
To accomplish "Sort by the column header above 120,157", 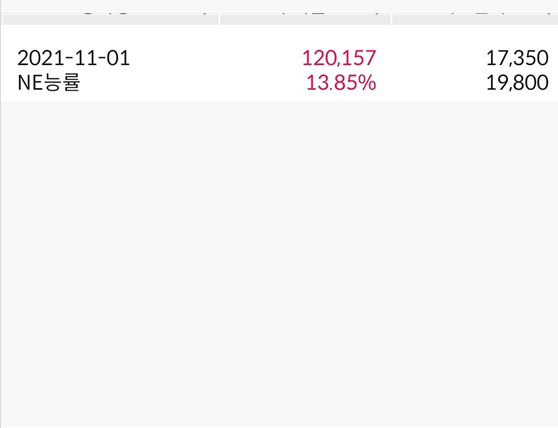I will (x=305, y=19).
